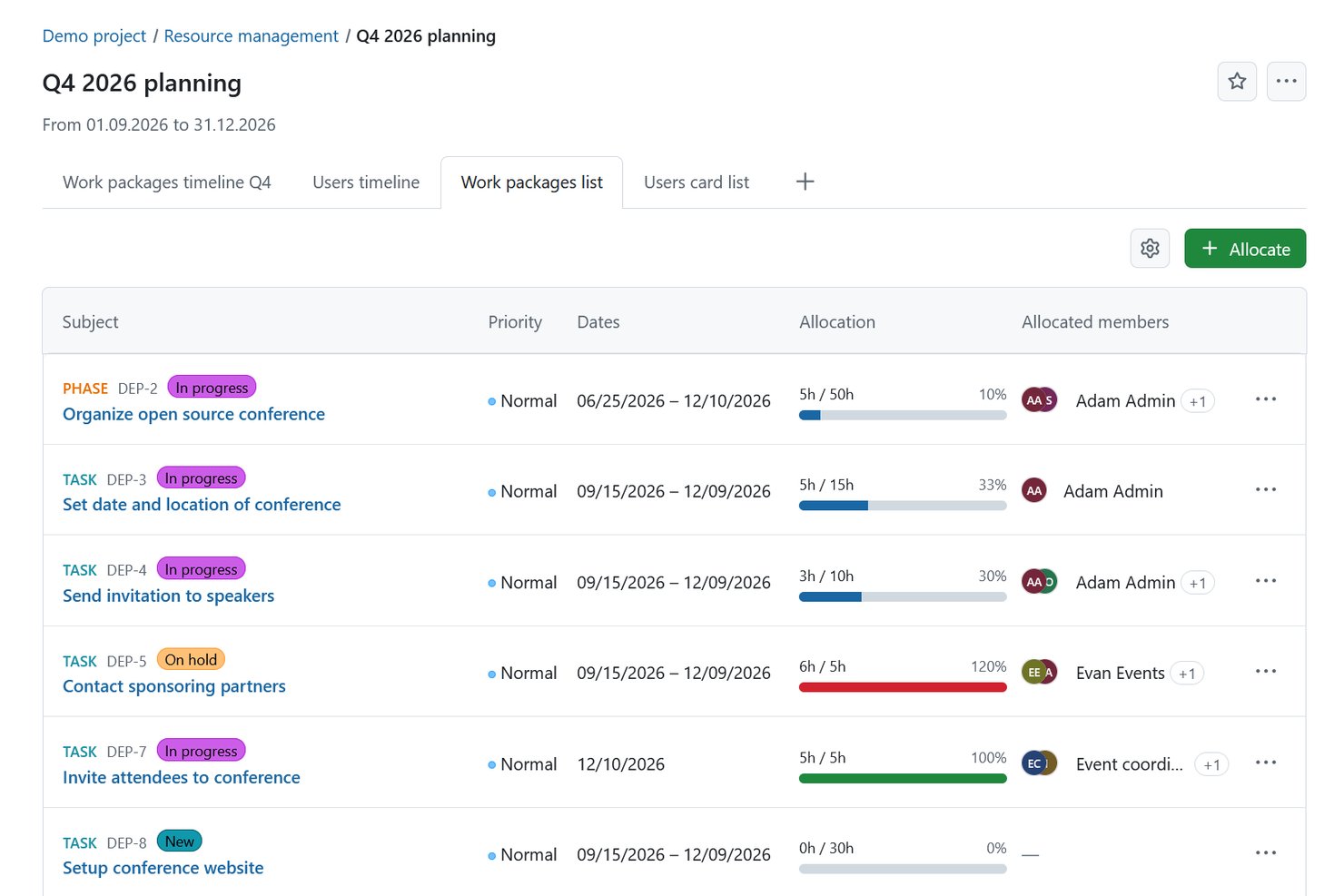Open view settings with the gear icon

(x=1150, y=249)
